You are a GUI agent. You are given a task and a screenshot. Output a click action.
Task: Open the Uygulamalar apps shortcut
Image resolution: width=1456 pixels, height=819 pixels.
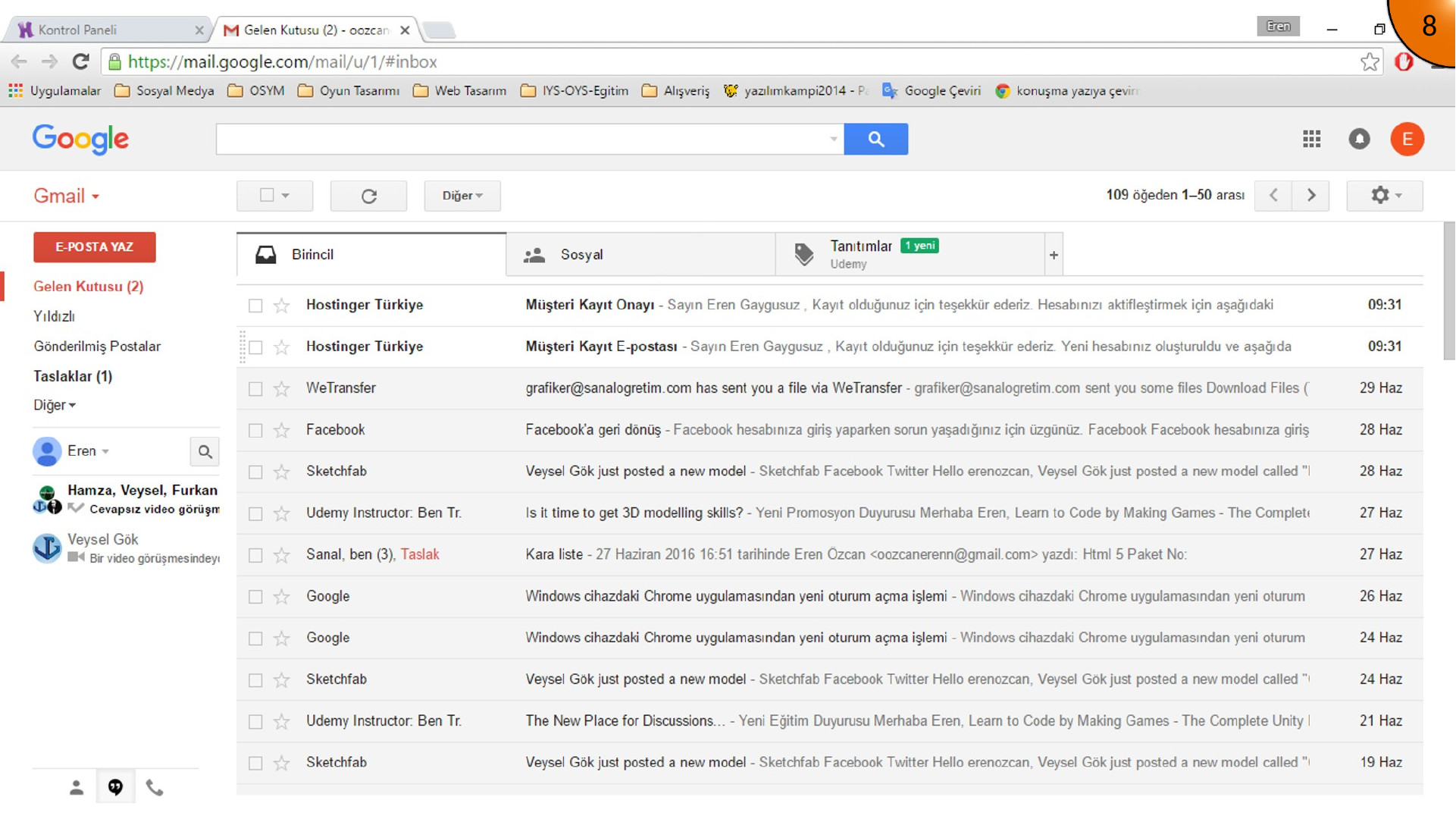55,91
